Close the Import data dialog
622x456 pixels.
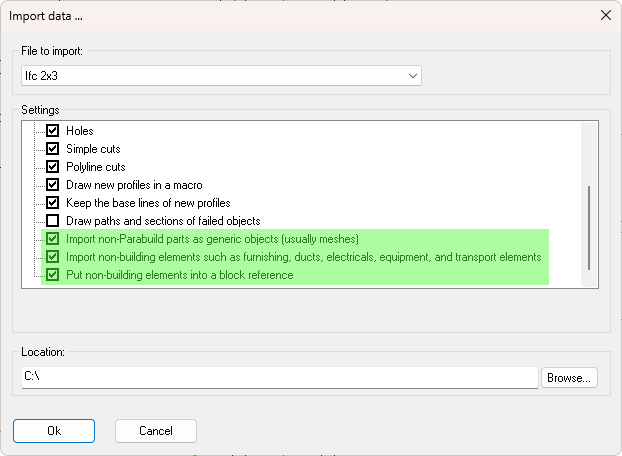(x=604, y=15)
